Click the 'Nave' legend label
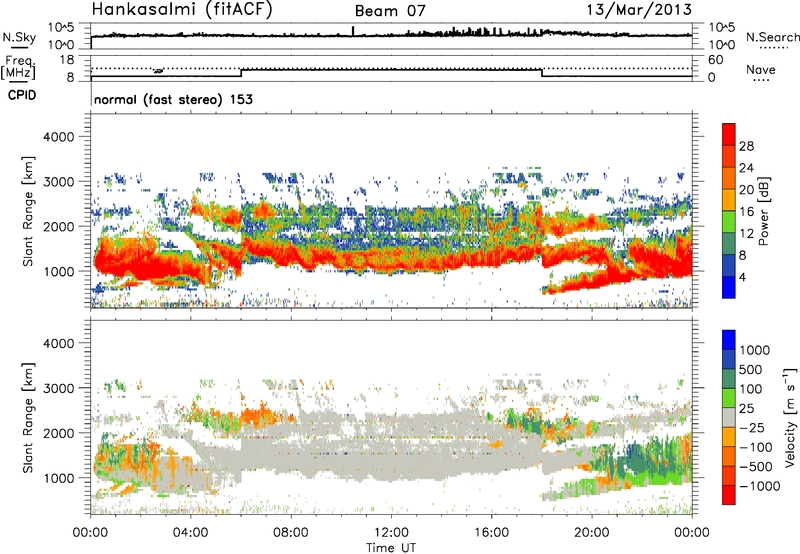This screenshot has width=800, height=554. pos(761,69)
